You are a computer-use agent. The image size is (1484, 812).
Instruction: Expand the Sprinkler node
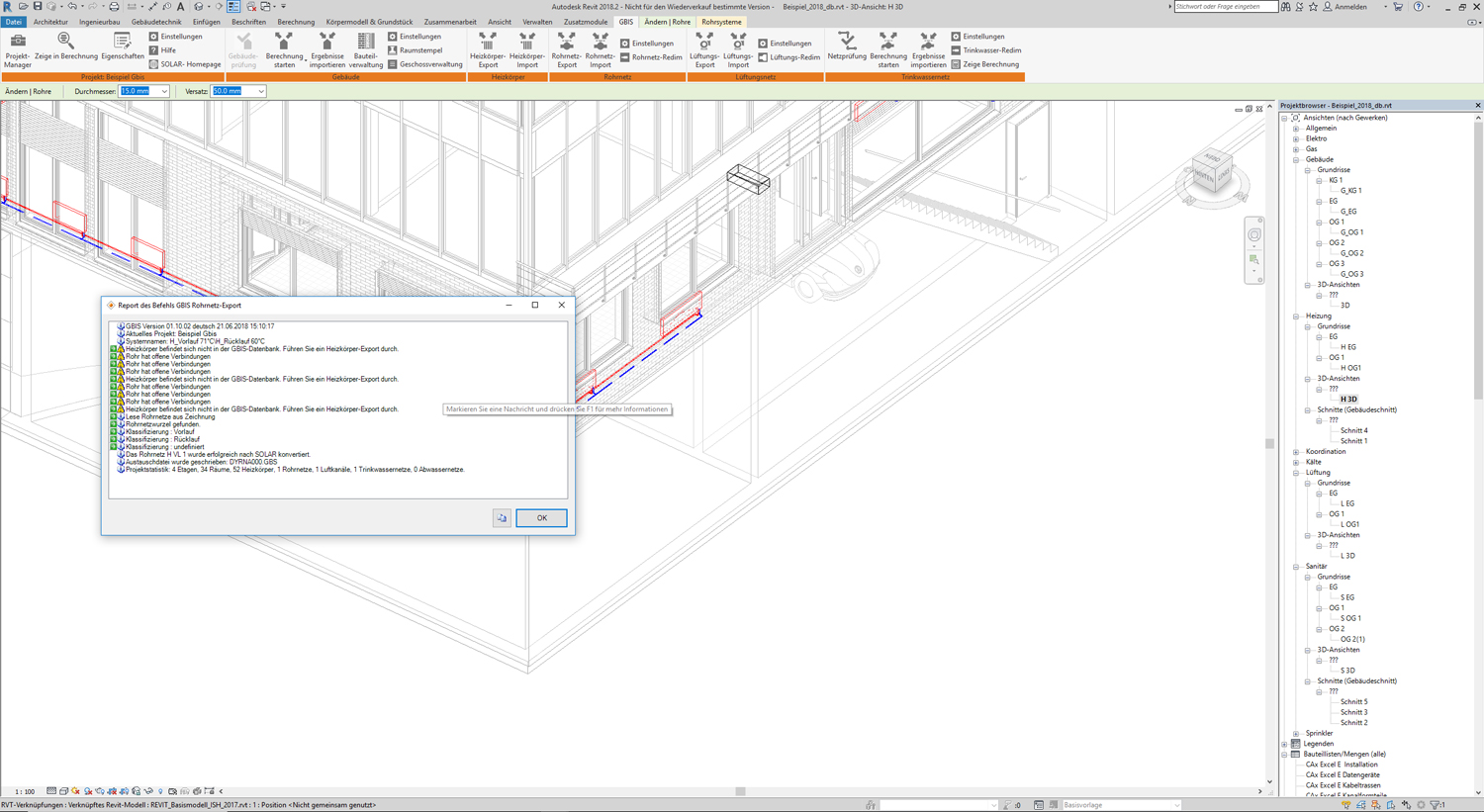point(1296,734)
